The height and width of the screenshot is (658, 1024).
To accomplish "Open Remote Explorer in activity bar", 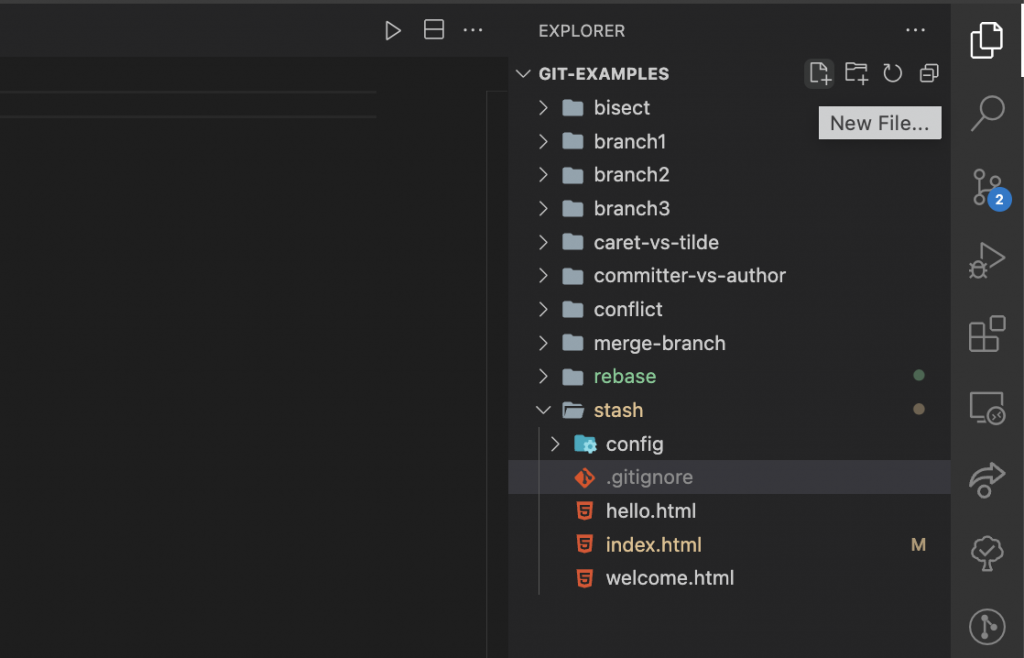I will [x=987, y=407].
